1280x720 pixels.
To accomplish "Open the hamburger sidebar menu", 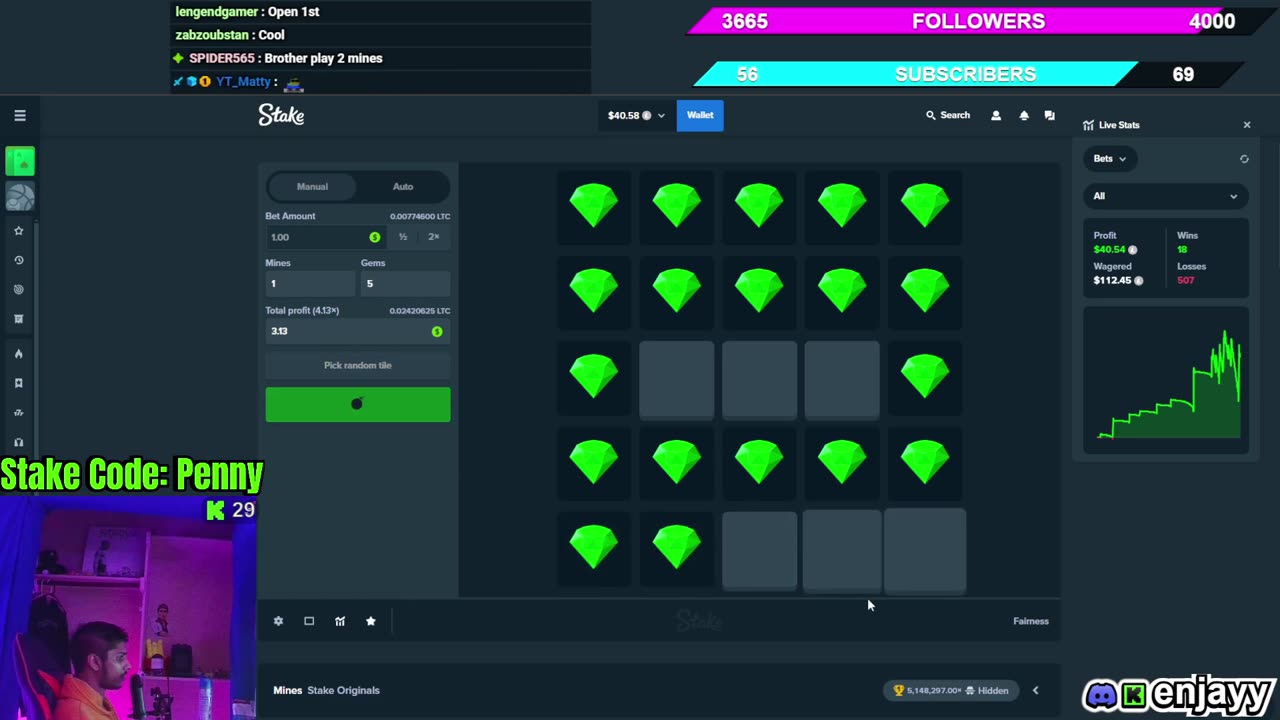I will 19,116.
